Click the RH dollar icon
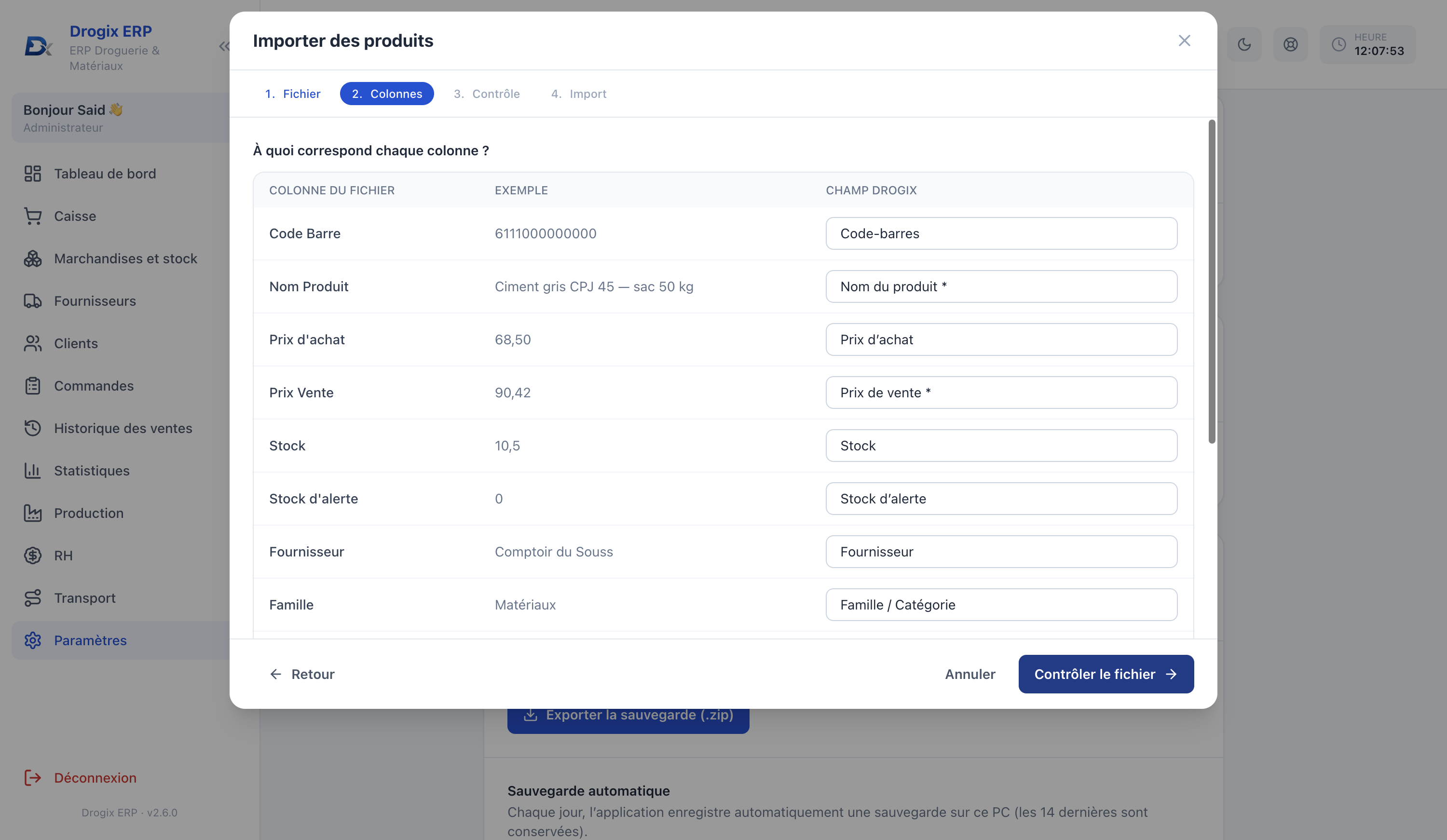The width and height of the screenshot is (1447, 840). click(x=33, y=556)
